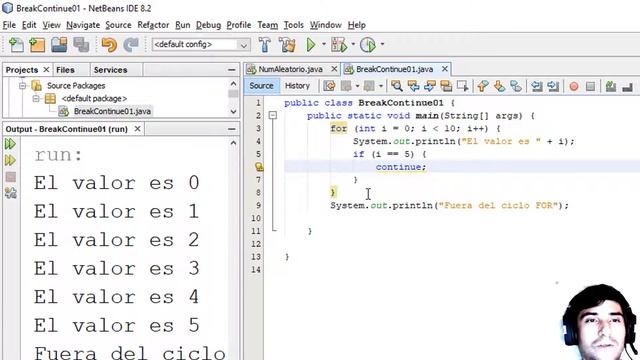Close the Output BreakContinue01 tab

138,129
